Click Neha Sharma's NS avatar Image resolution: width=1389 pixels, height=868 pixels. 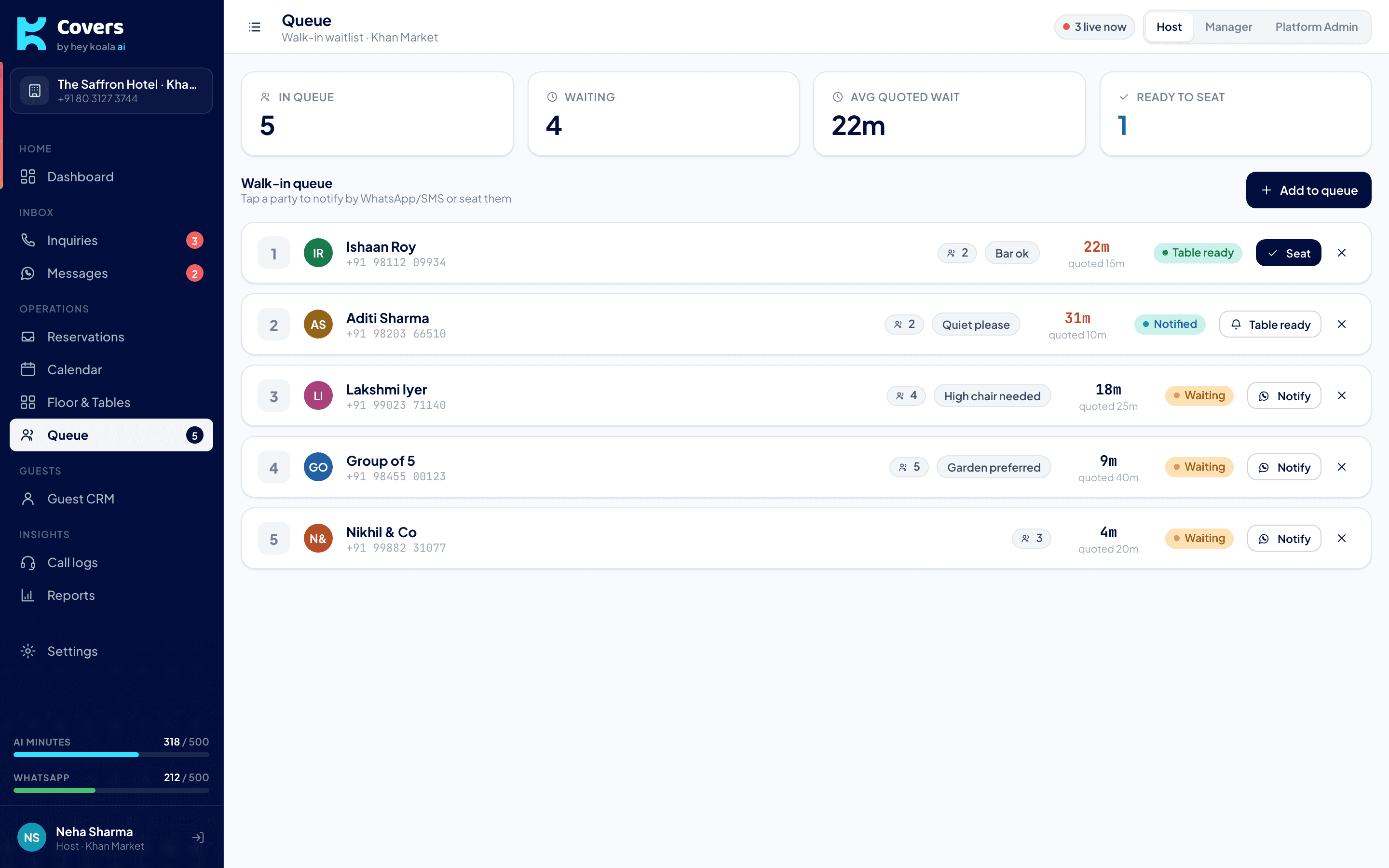(31, 838)
